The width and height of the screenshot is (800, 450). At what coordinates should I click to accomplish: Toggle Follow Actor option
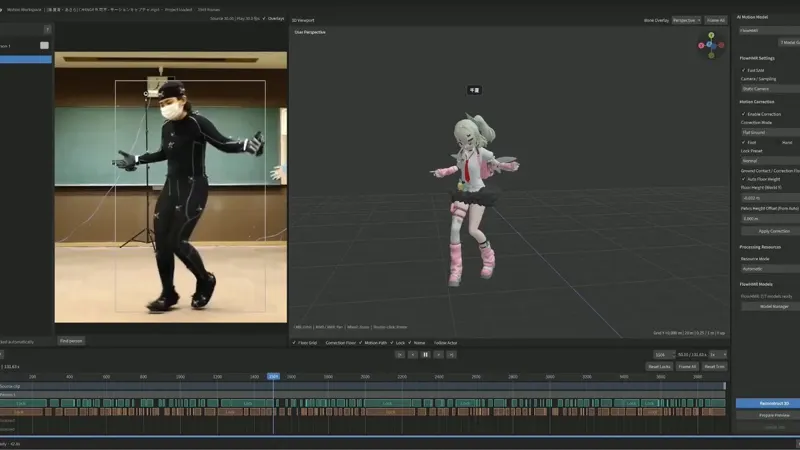445,343
